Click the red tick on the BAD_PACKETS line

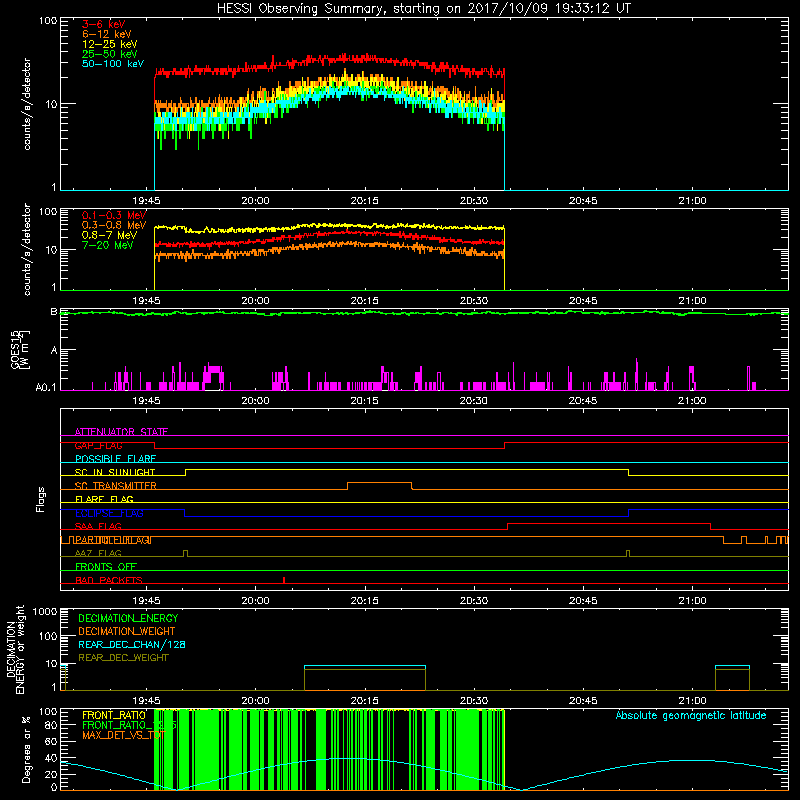pyautogui.click(x=284, y=580)
